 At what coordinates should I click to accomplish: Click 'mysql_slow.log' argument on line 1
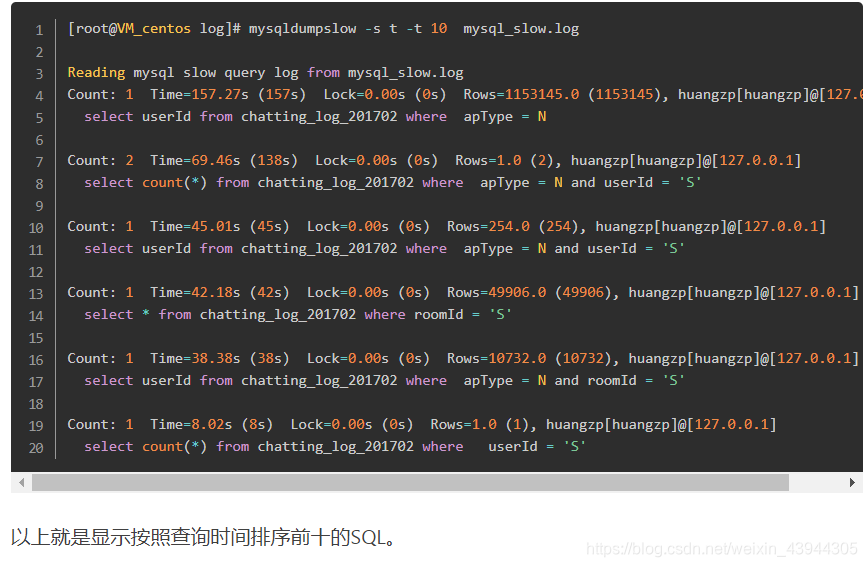tap(521, 29)
